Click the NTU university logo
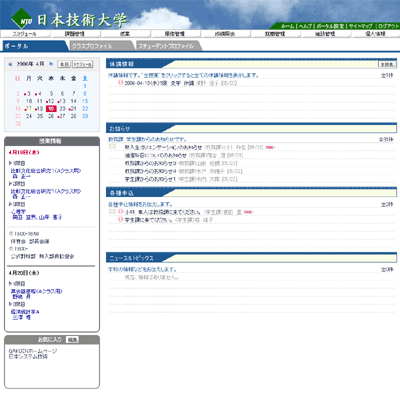This screenshot has height=393, width=400. (22, 19)
